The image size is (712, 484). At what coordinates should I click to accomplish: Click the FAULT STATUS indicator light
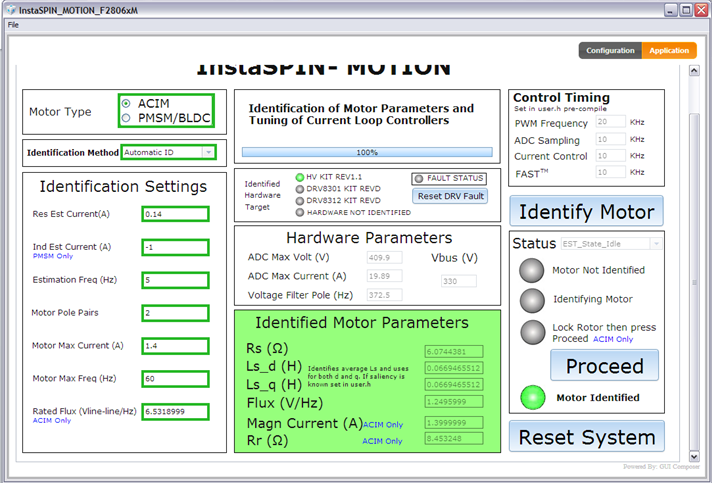419,179
